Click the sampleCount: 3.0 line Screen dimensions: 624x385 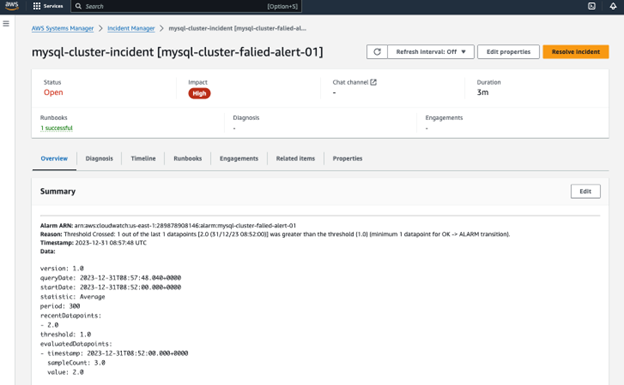coord(76,363)
